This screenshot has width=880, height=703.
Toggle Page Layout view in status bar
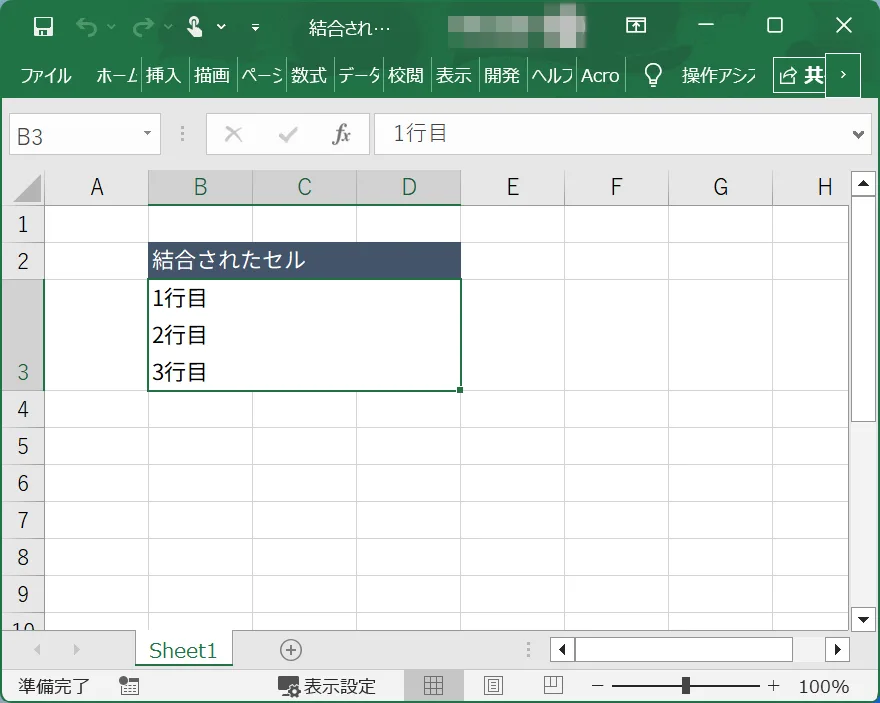[x=492, y=686]
